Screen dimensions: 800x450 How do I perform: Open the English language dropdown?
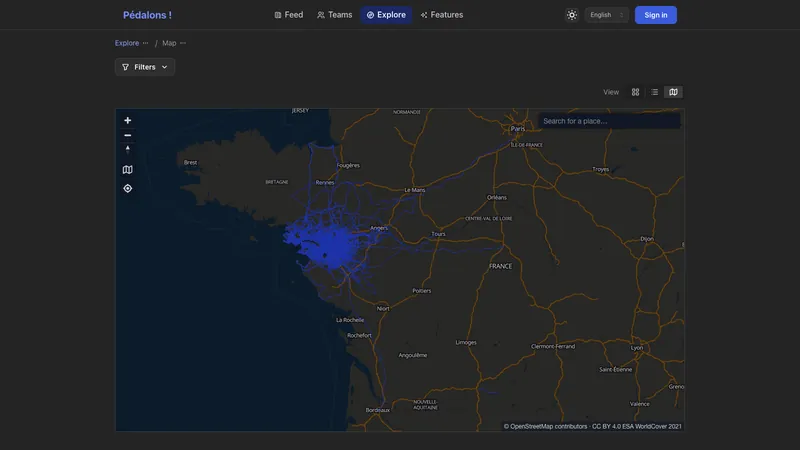point(607,15)
